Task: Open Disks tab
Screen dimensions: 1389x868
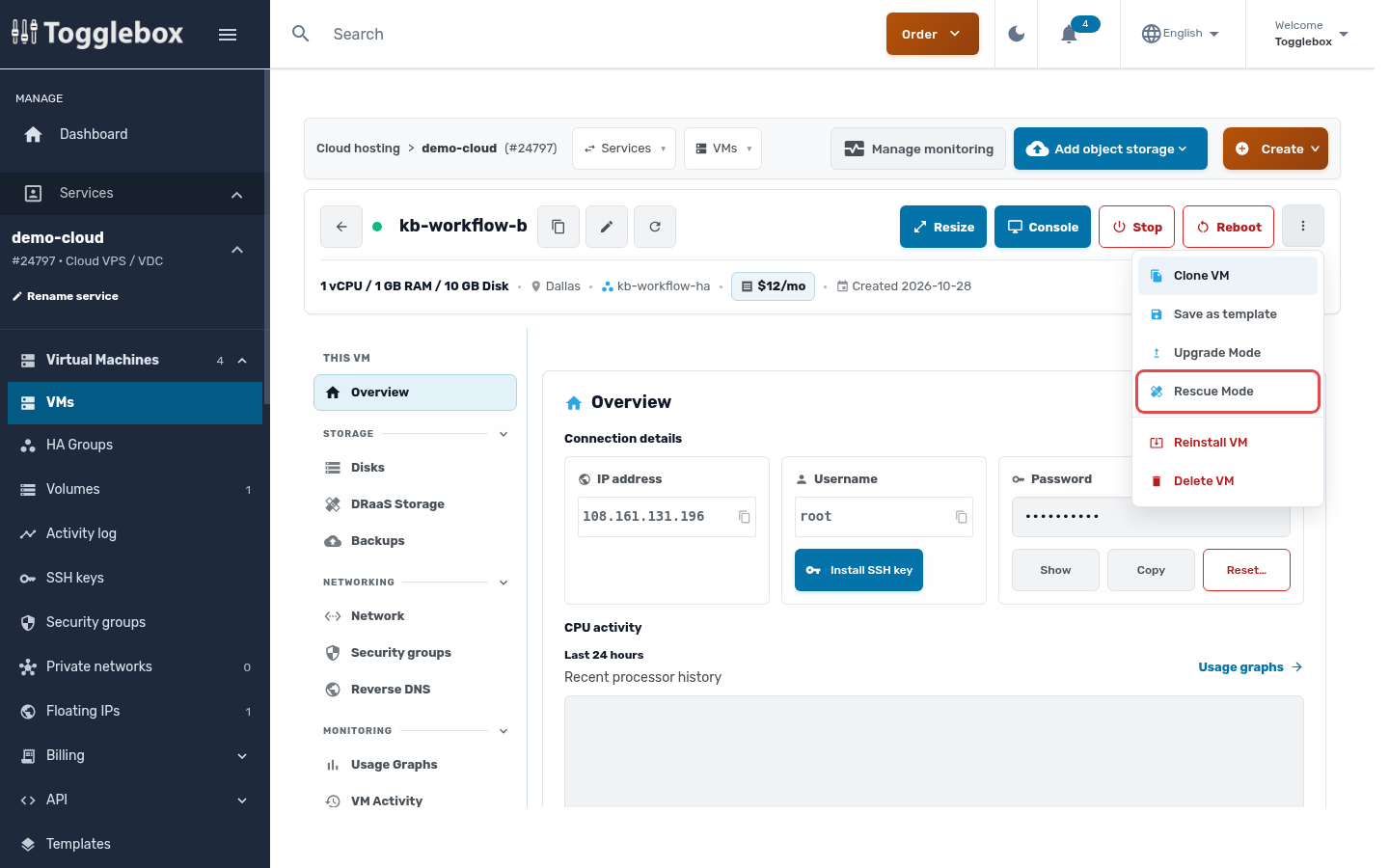Action: coord(415,468)
